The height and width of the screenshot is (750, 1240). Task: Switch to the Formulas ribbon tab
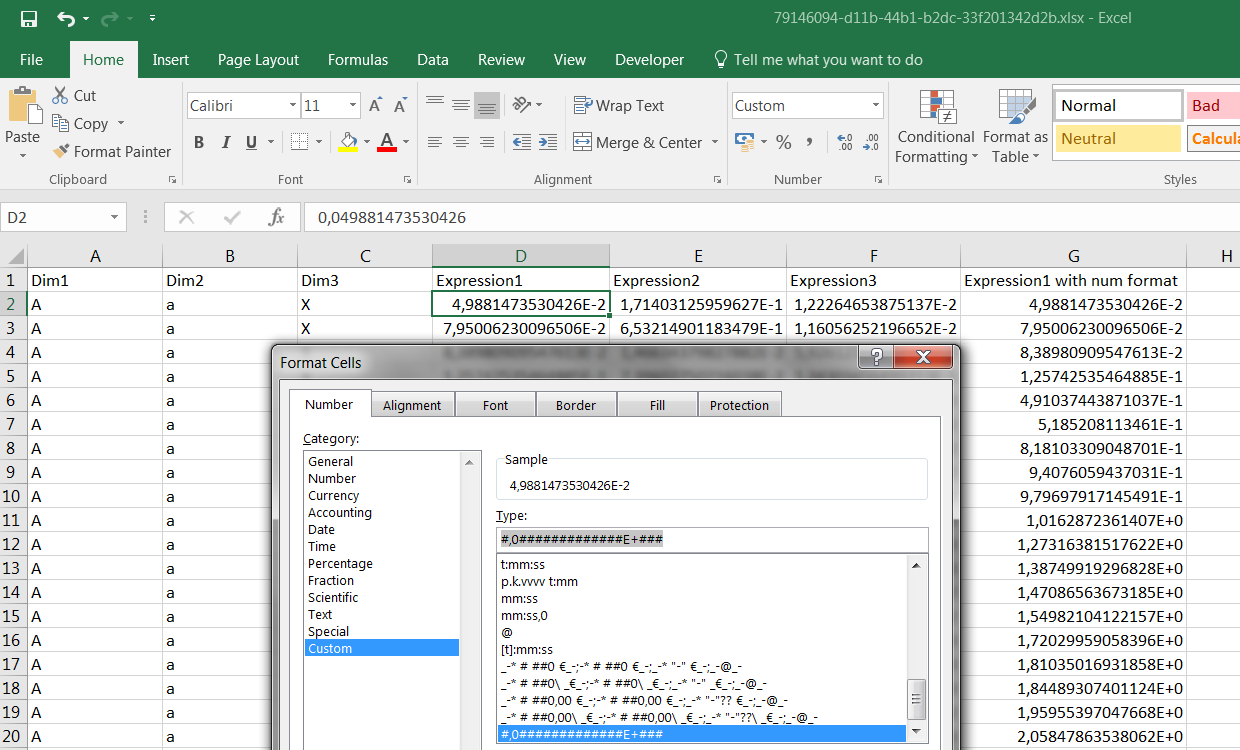[x=358, y=60]
